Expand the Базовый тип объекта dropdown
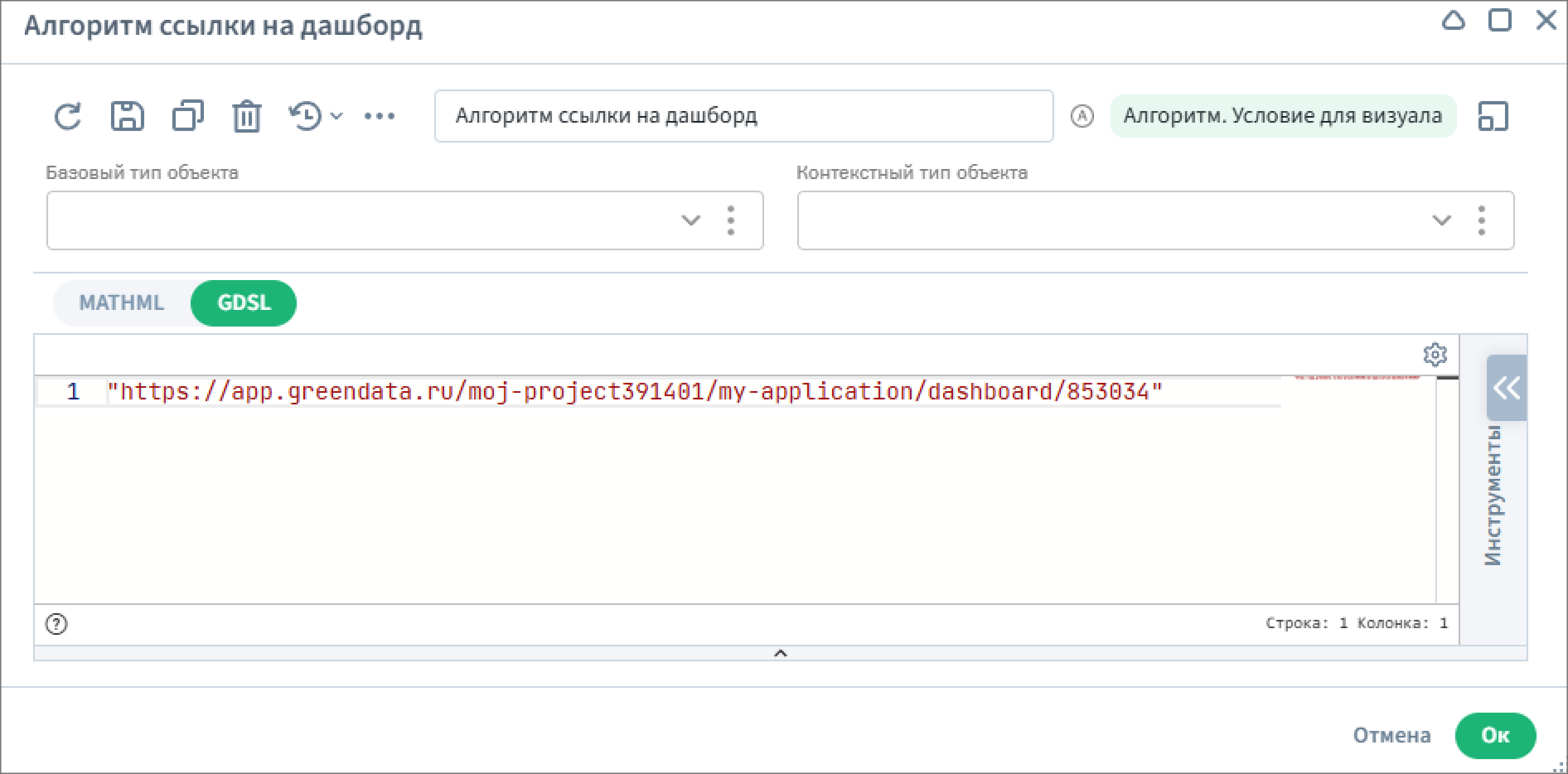1568x774 pixels. (690, 220)
